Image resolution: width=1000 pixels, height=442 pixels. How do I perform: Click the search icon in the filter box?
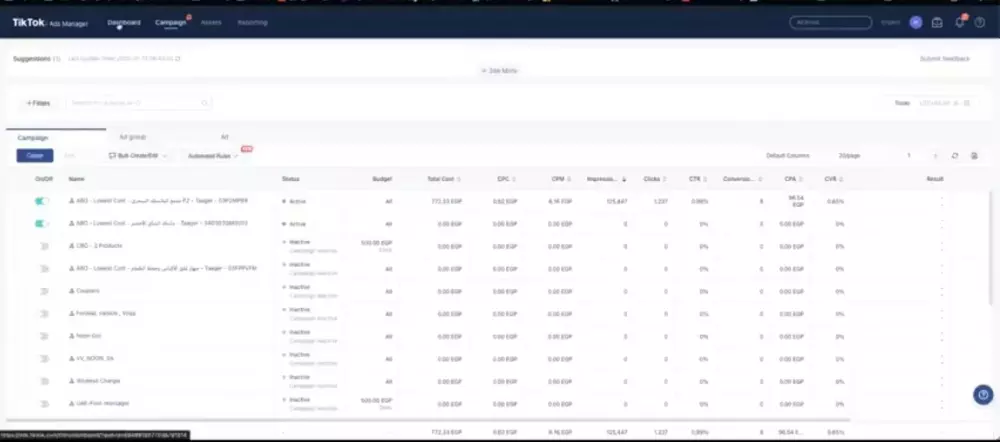(205, 103)
